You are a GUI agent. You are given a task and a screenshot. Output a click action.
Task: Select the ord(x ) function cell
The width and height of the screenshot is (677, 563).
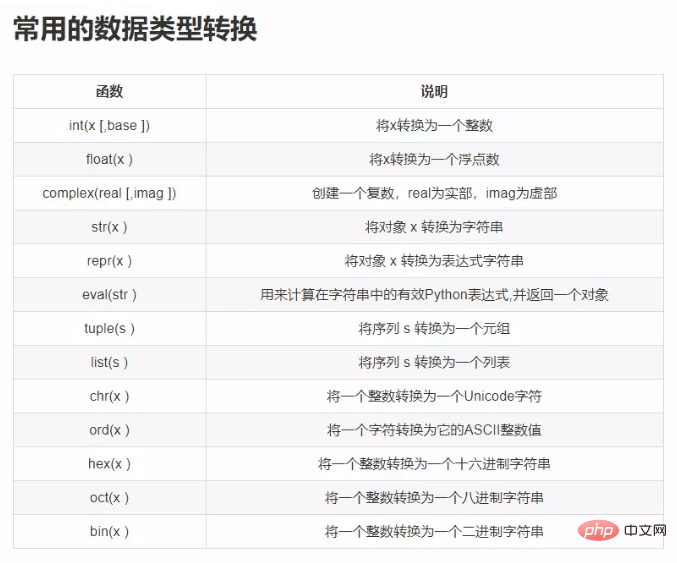pyautogui.click(x=110, y=430)
